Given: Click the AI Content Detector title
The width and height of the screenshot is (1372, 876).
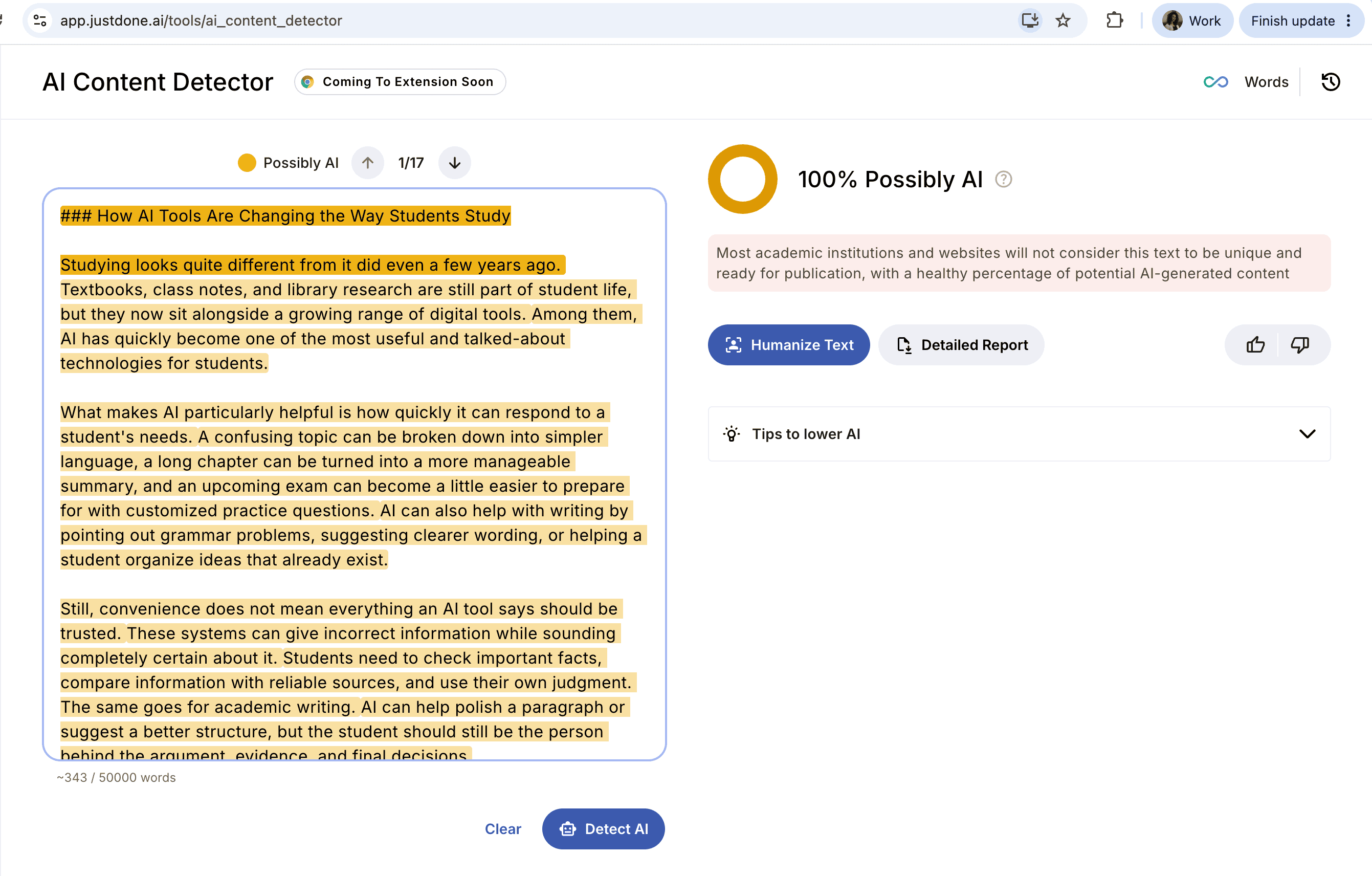Looking at the screenshot, I should point(158,82).
